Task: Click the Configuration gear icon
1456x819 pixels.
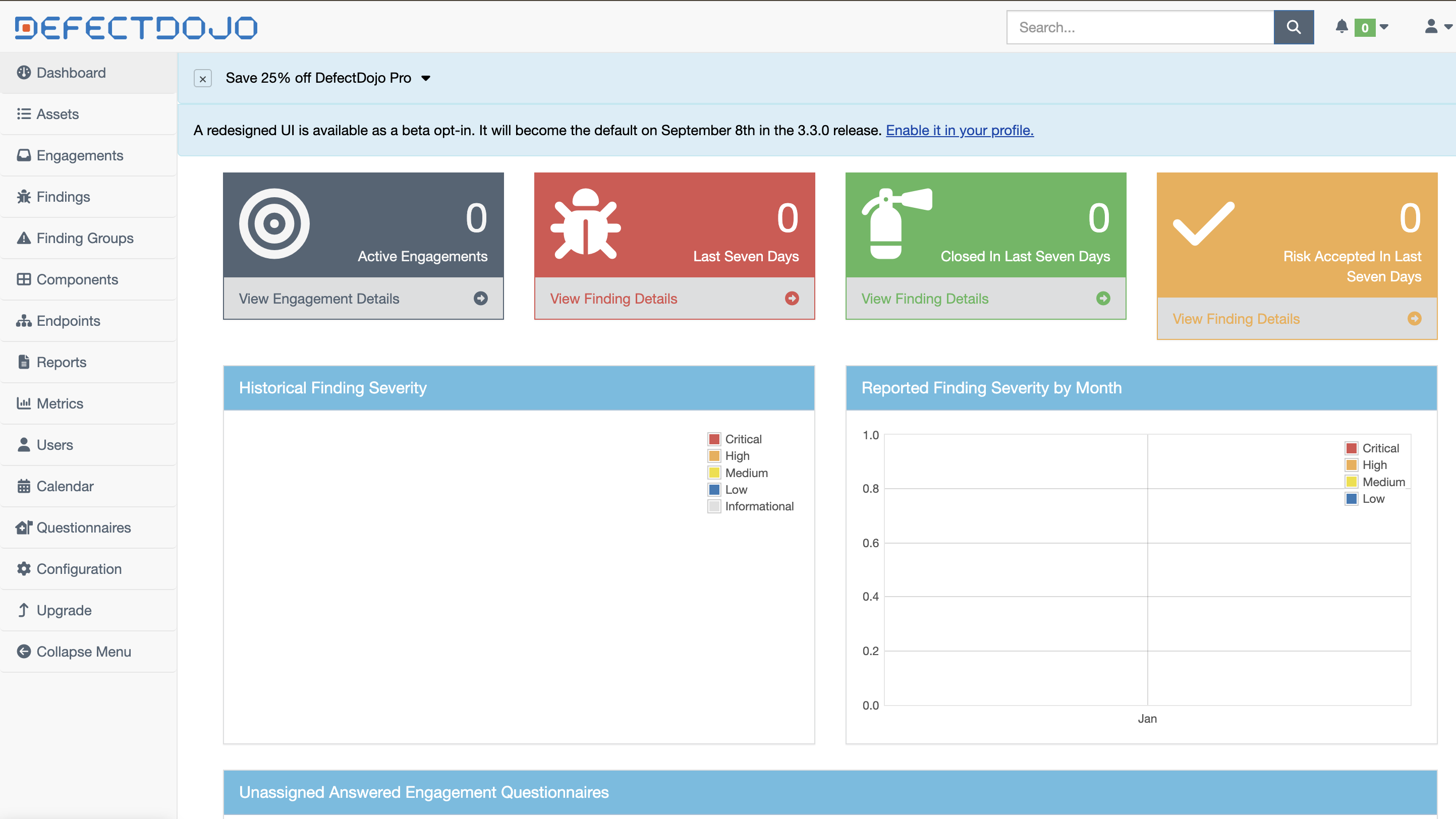Action: 24,569
